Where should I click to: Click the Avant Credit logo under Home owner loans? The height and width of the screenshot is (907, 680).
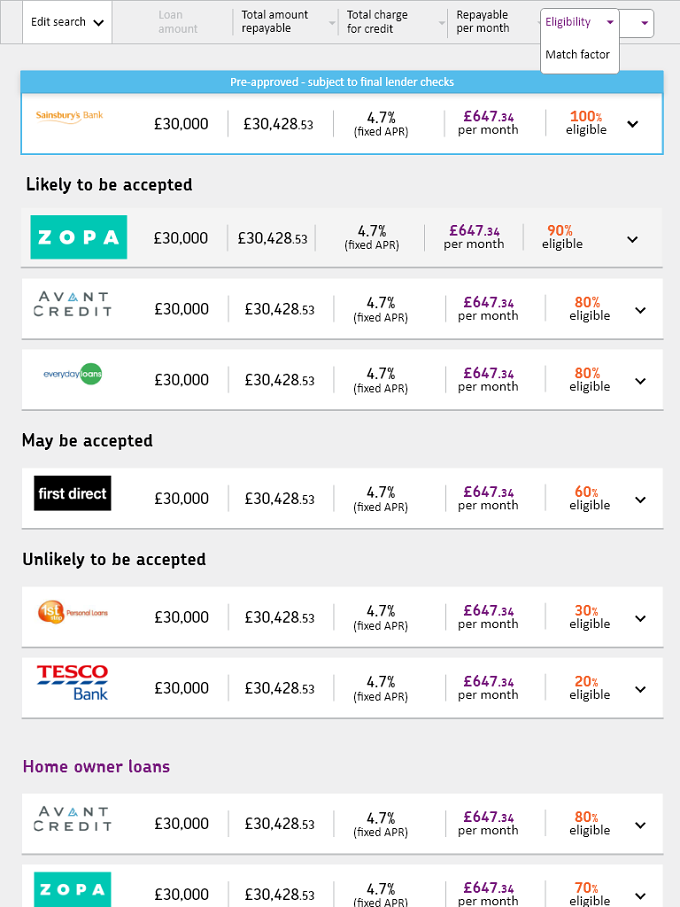[x=72, y=819]
